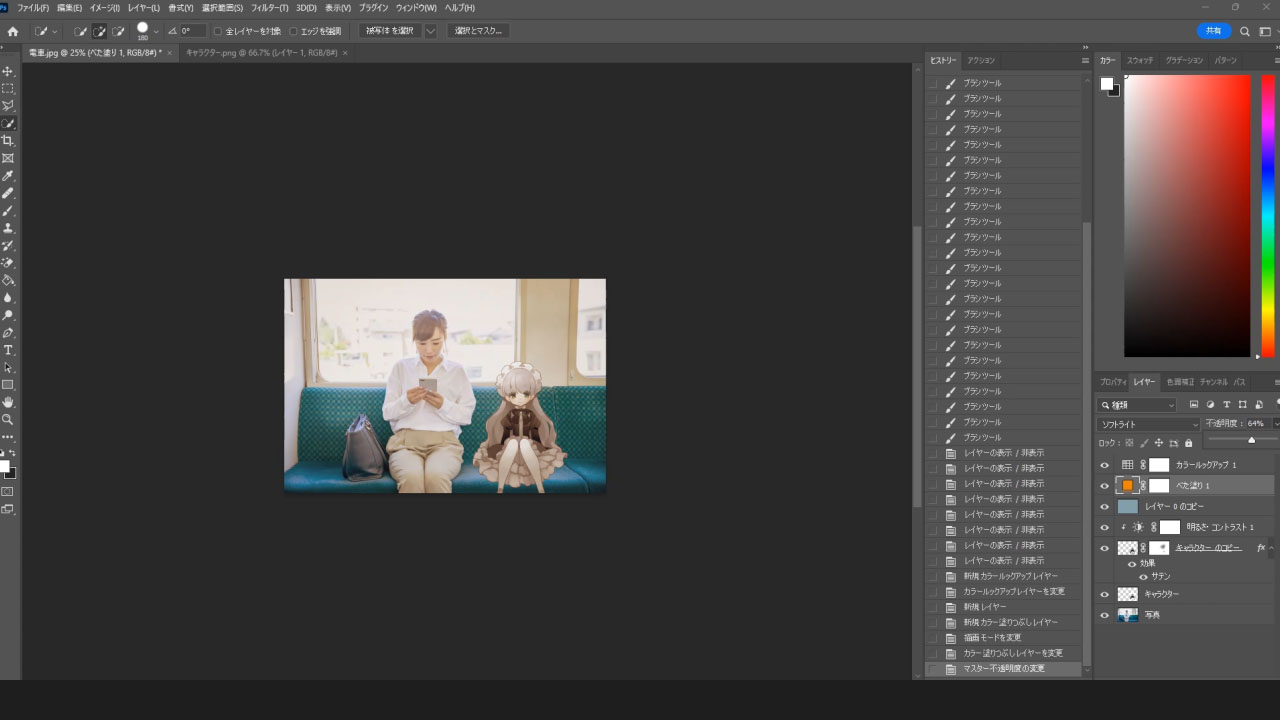Hide the べた塗り 1 layer
Viewport: 1280px width, 720px height.
(1105, 486)
